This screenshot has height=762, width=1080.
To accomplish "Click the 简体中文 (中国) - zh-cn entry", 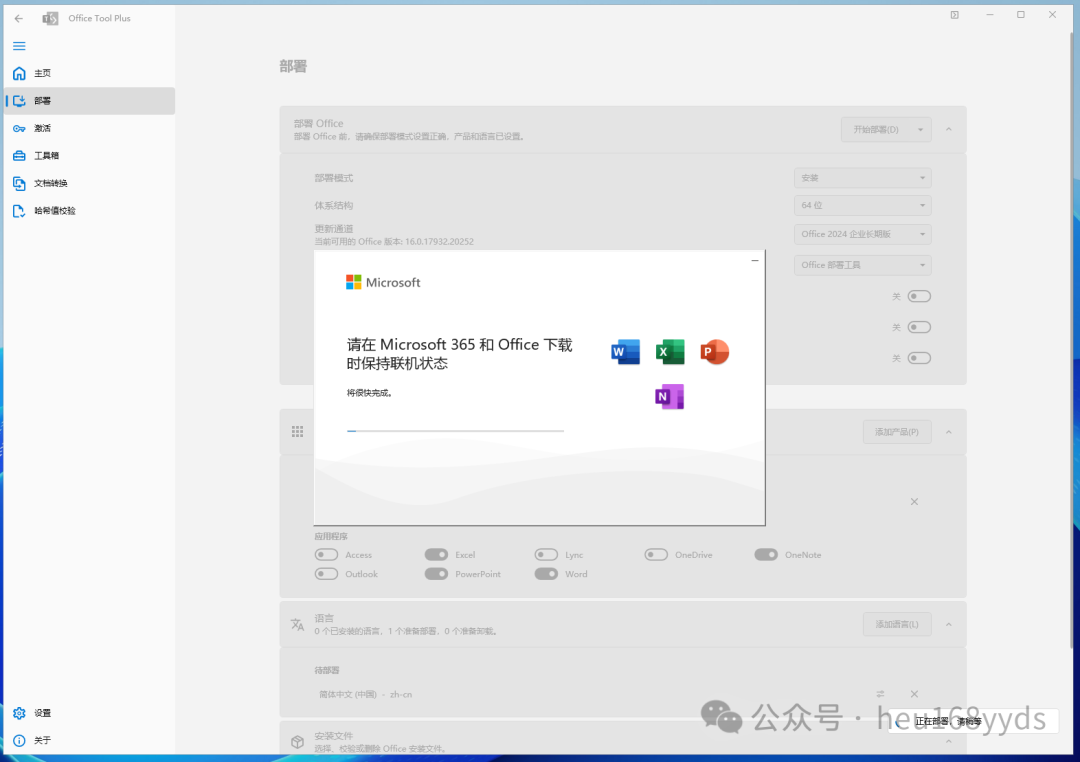I will (x=366, y=694).
